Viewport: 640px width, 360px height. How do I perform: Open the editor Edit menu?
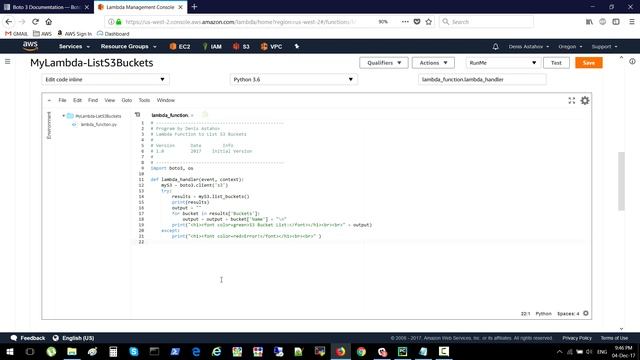coord(77,100)
